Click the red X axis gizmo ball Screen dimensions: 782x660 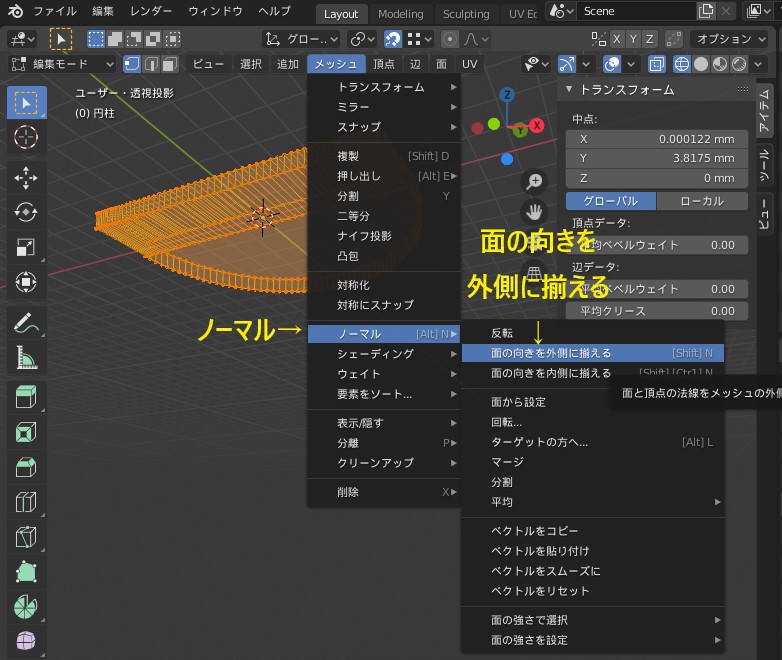coord(537,125)
